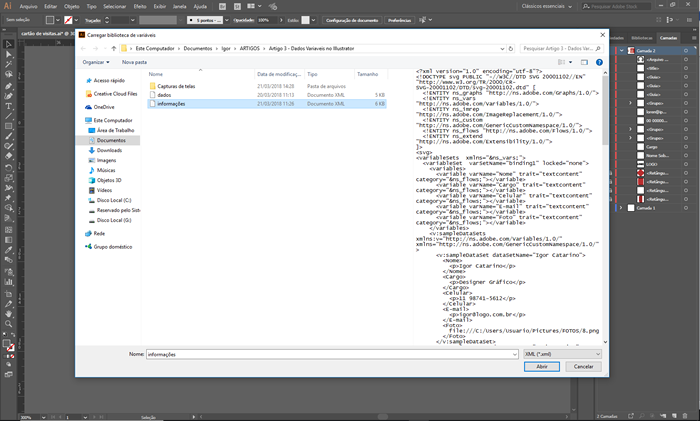
Task: Select the Shaper tool
Action: (8, 146)
